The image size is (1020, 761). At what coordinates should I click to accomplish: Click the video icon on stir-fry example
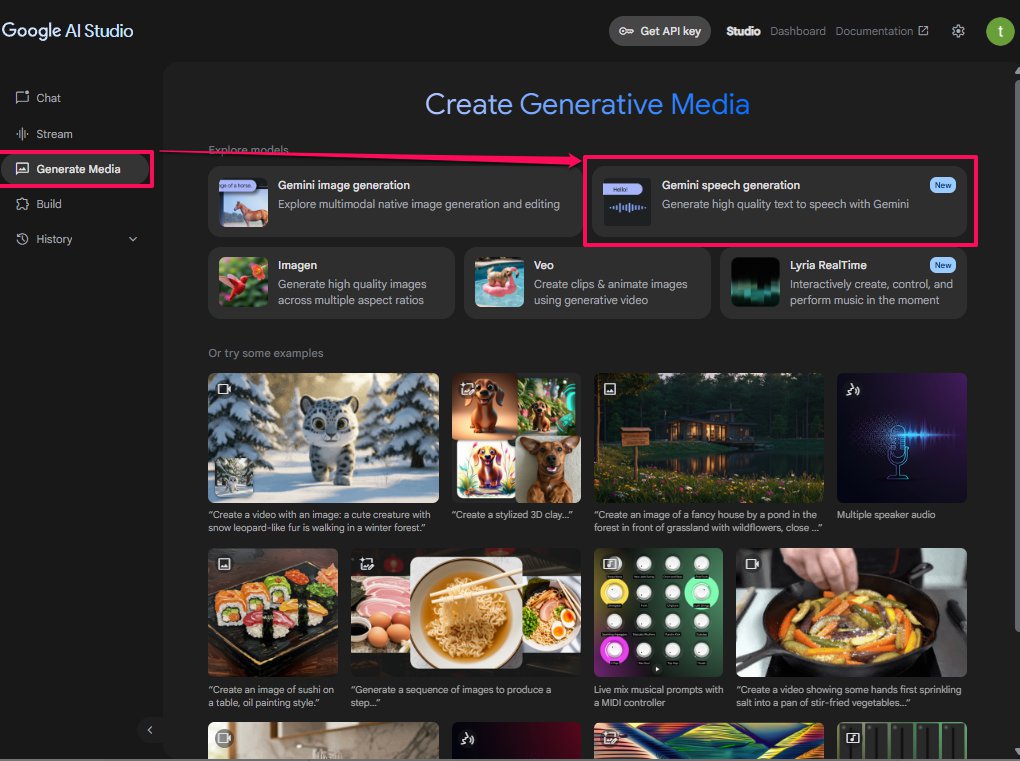pos(753,564)
